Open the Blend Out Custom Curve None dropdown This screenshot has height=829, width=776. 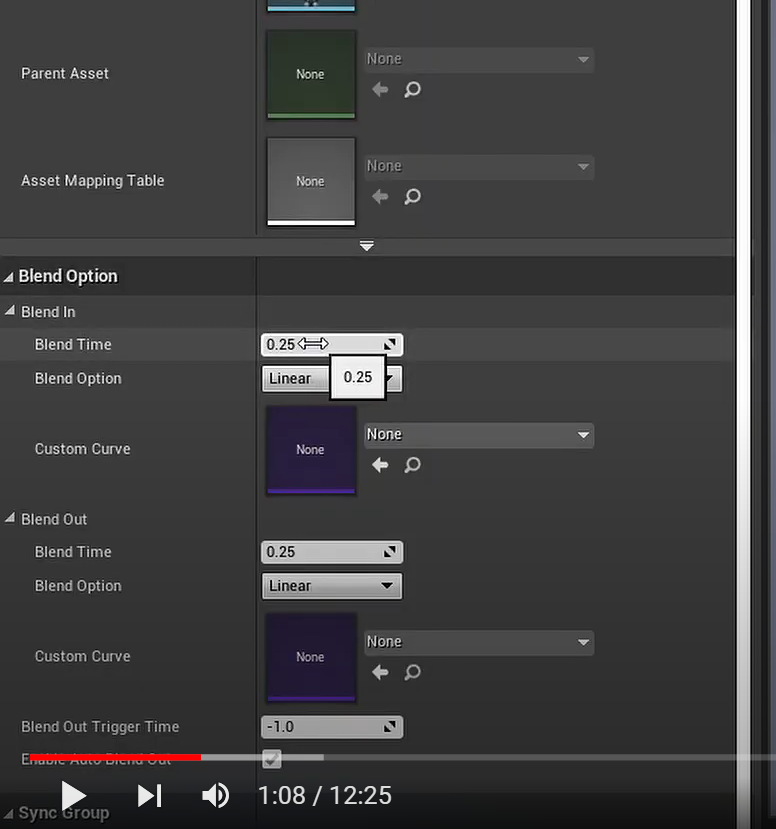click(x=479, y=642)
